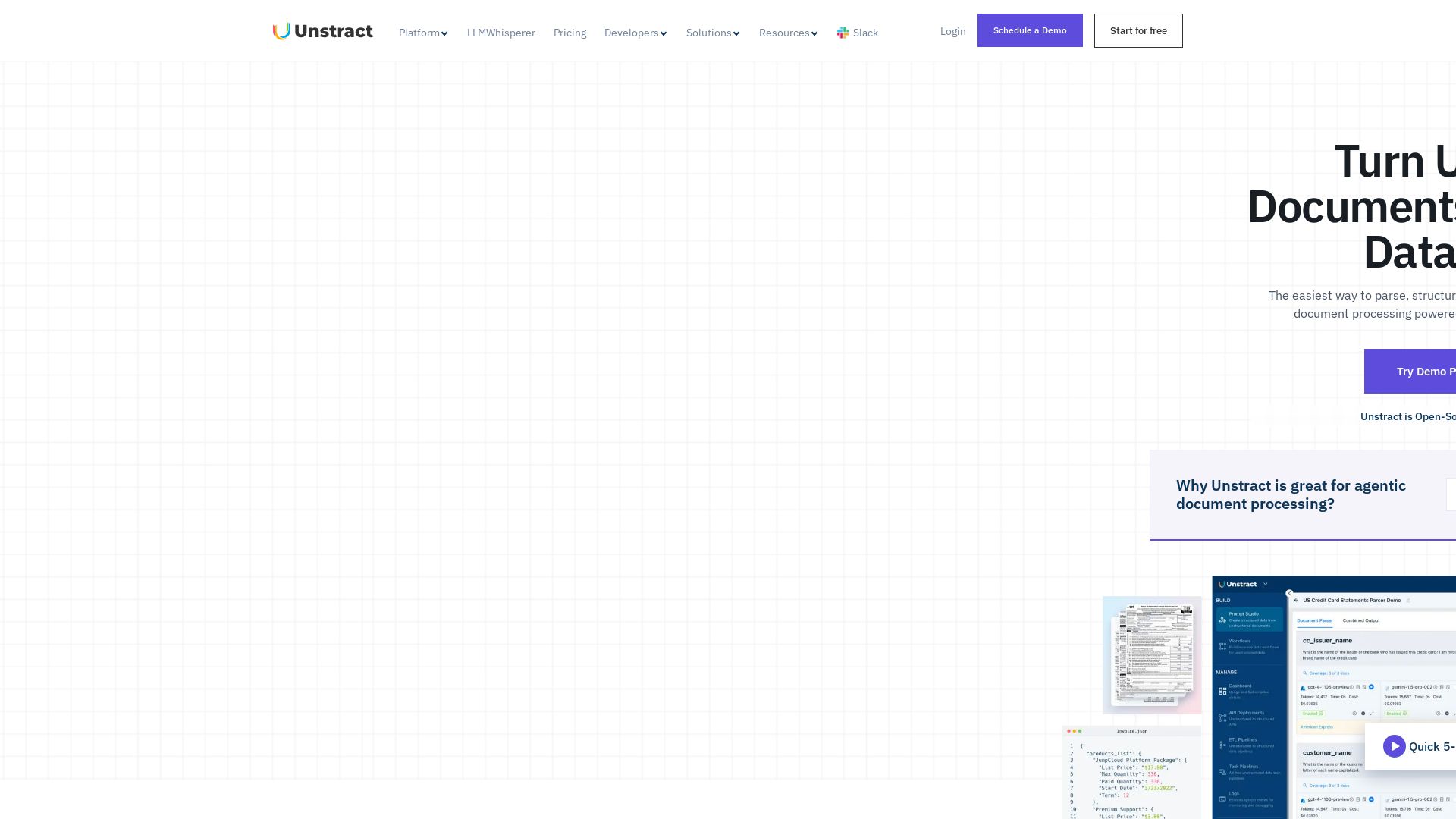Screen dimensions: 1456x819
Task: Switch to the Combined Output tab
Action: (x=1361, y=620)
